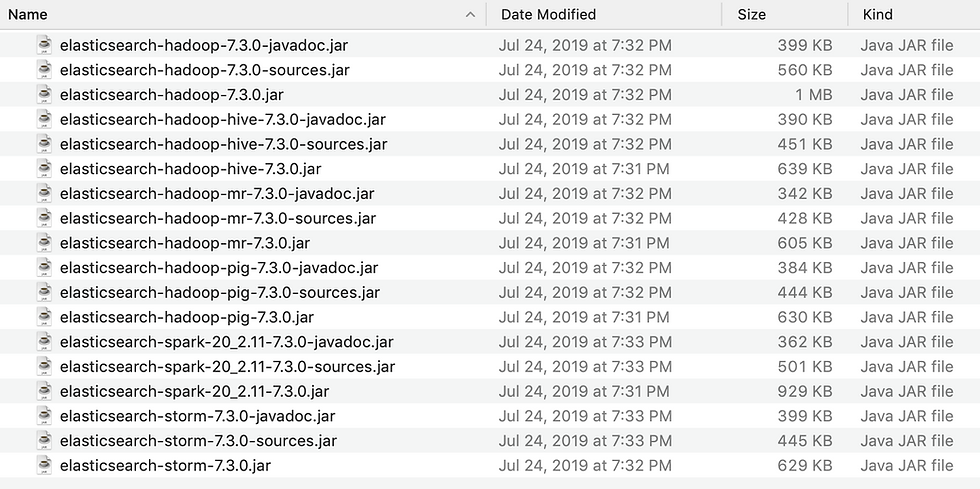The width and height of the screenshot is (980, 489).
Task: Toggle the sort direction arrow in Name column
Action: pos(471,14)
